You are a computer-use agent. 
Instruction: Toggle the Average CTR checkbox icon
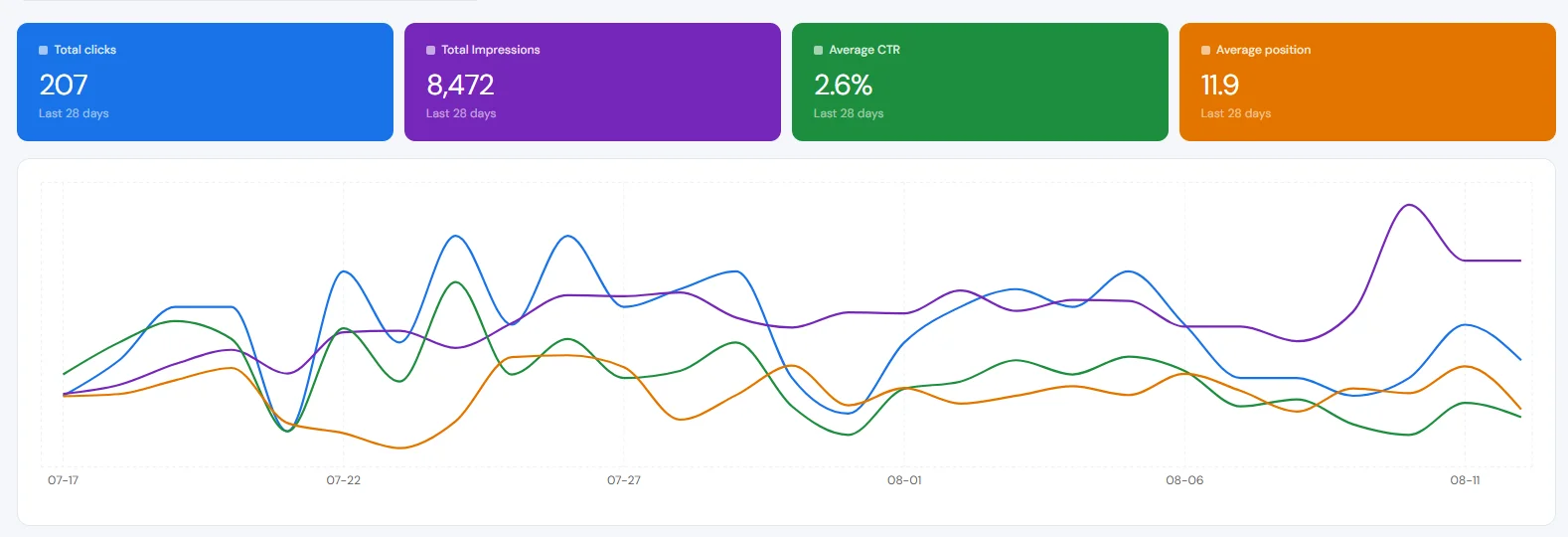(x=818, y=50)
